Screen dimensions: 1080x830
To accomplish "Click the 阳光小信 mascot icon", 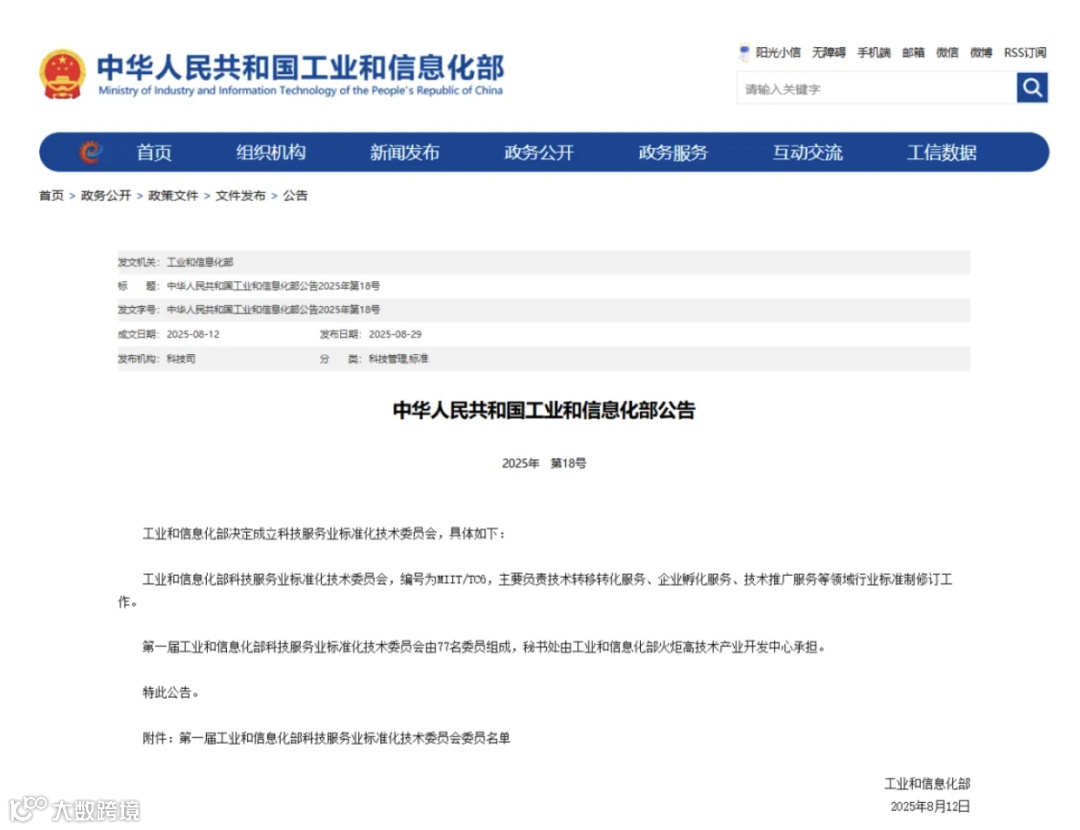I will 744,52.
